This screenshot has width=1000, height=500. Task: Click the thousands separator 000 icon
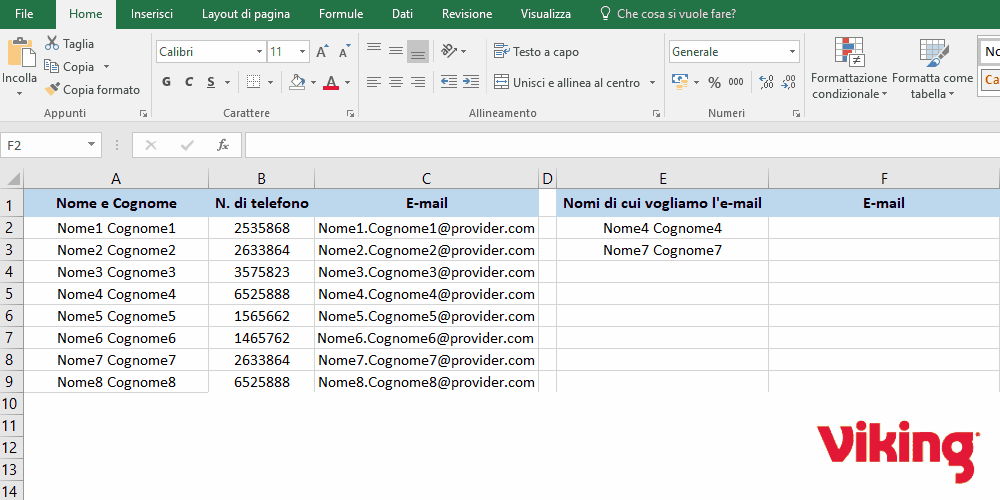tap(736, 83)
